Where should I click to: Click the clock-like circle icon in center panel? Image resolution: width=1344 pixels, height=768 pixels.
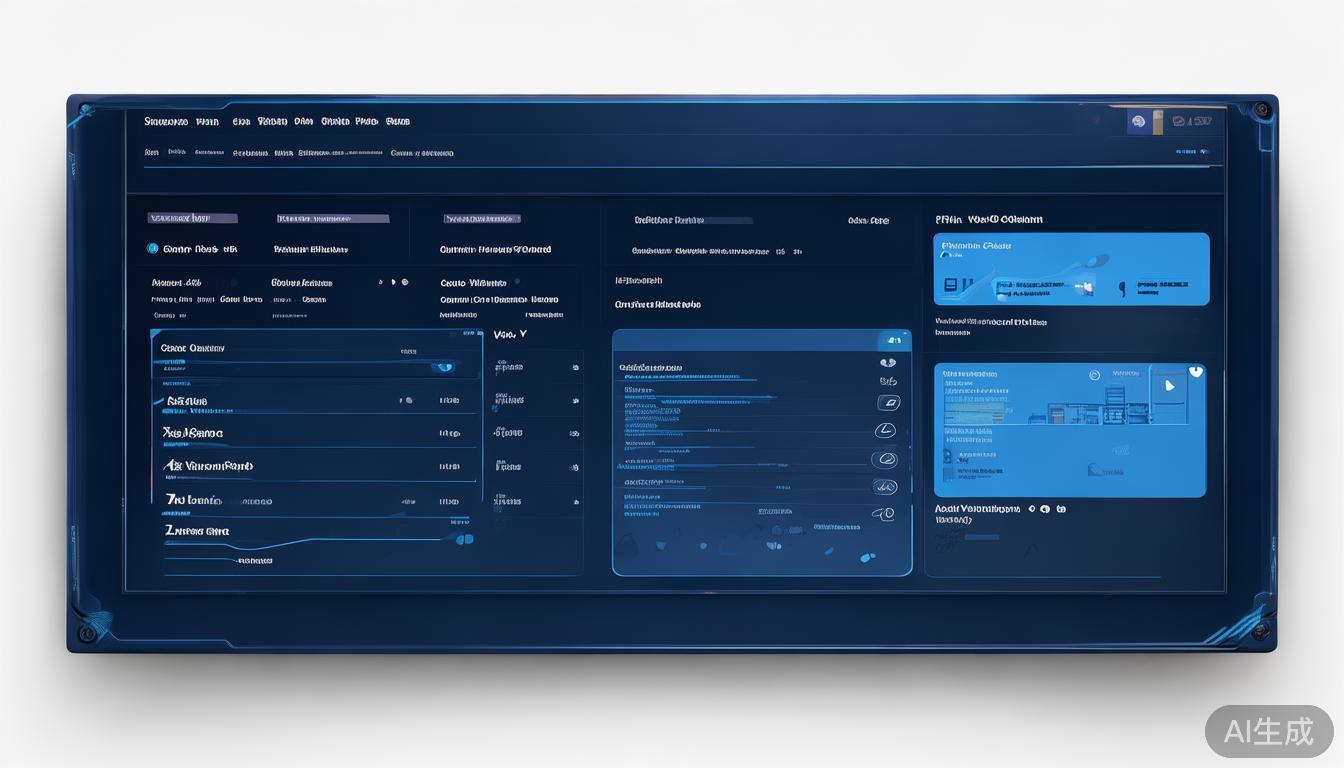click(x=885, y=431)
